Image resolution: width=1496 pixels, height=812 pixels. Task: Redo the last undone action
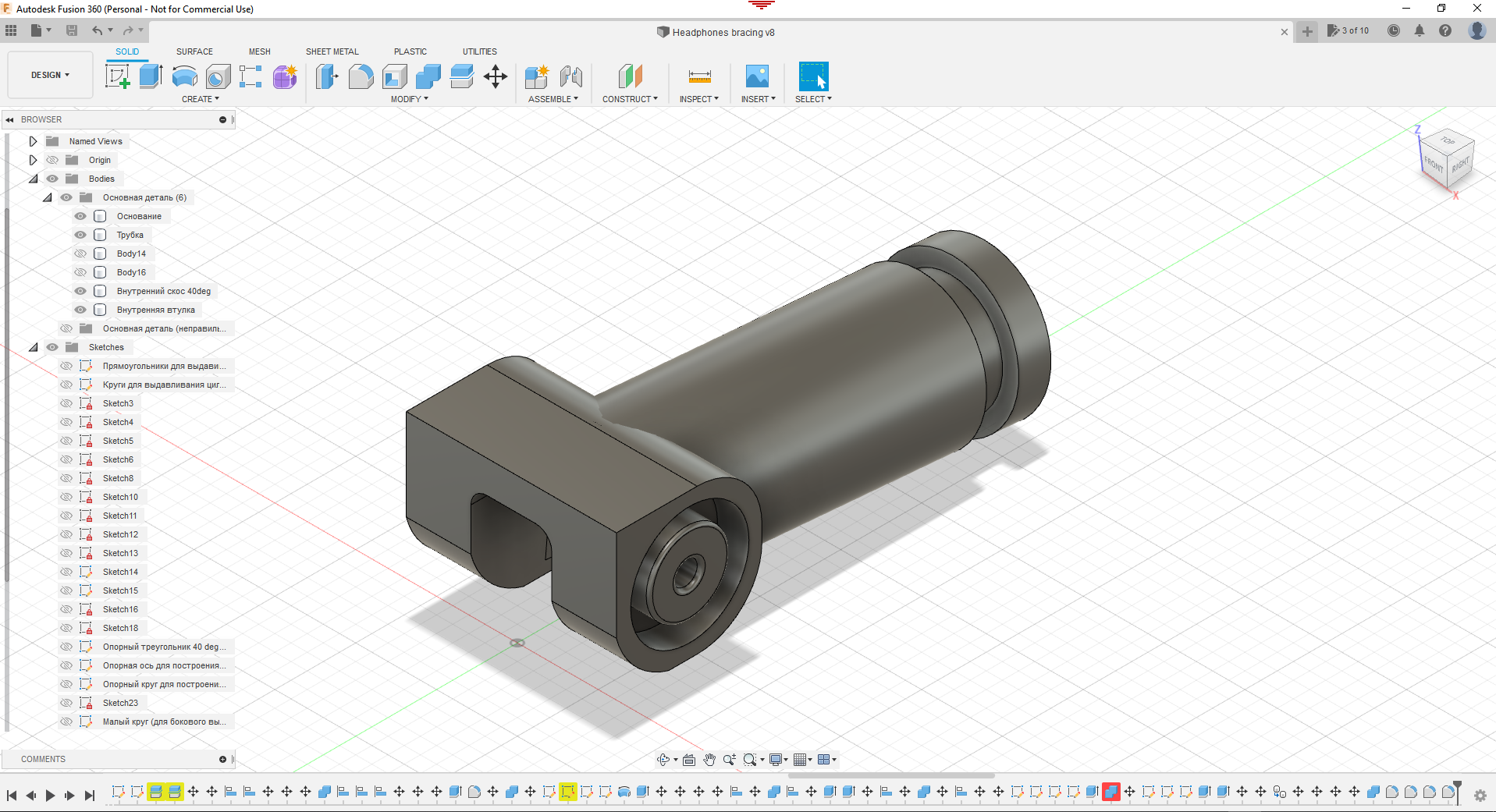(128, 30)
